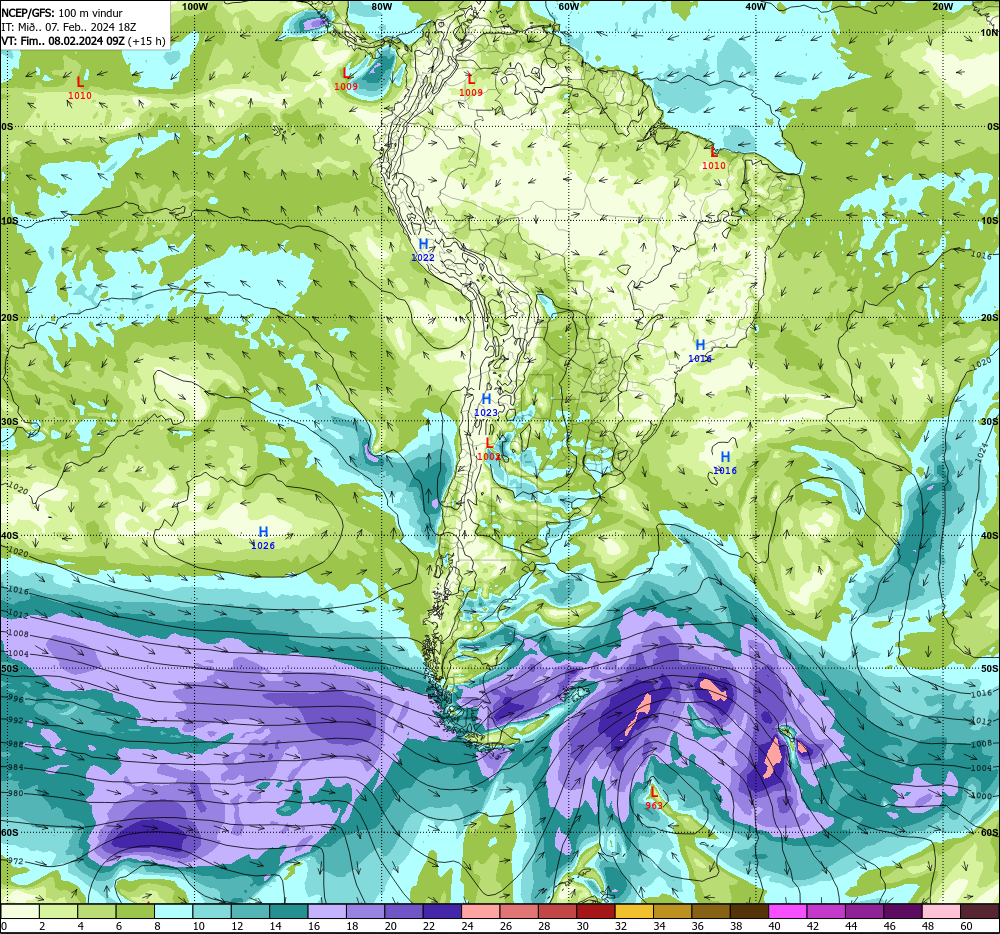Click the H 1016 high over inland Brazil
Image resolution: width=1000 pixels, height=934 pixels.
(x=700, y=351)
